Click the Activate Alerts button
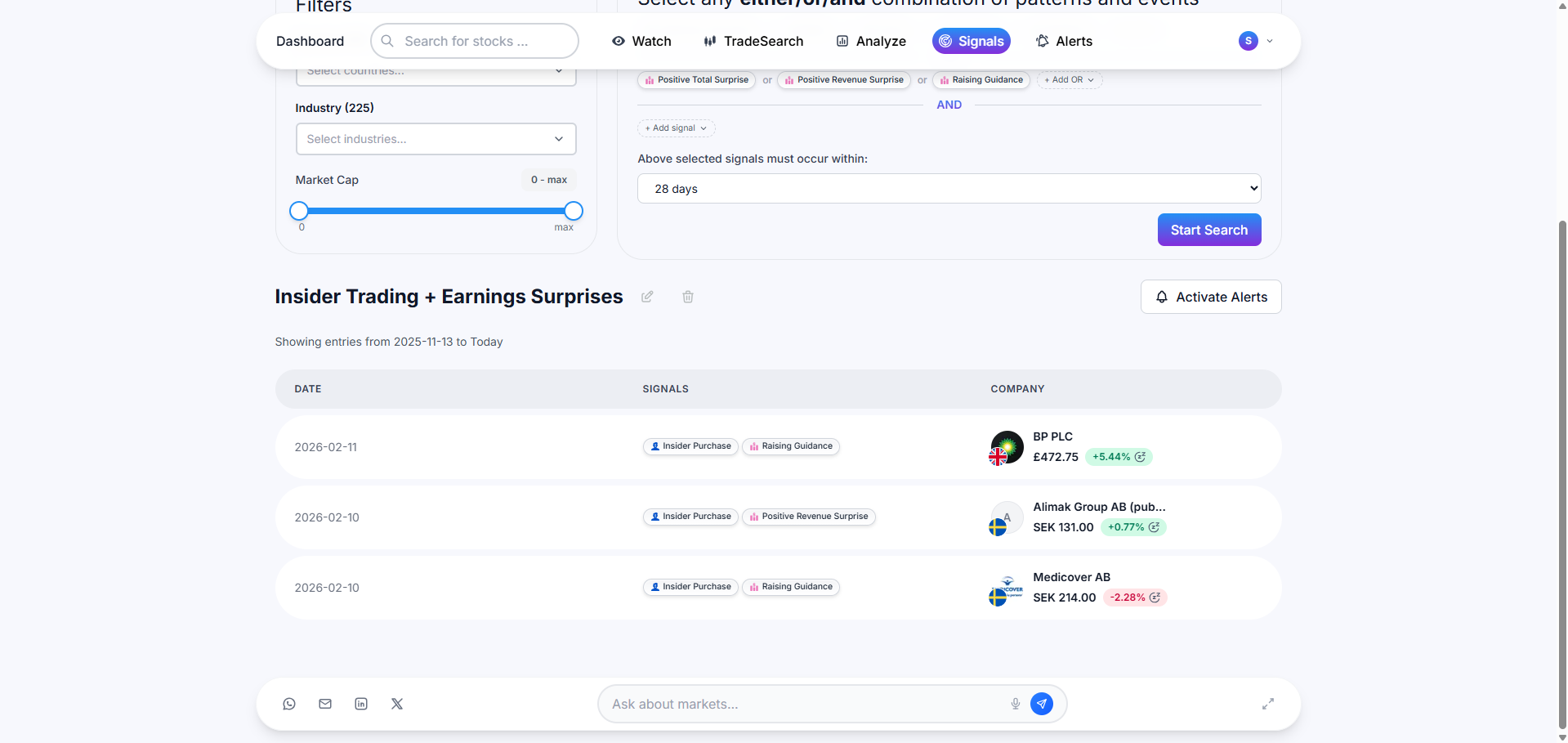Screen dimensions: 1568x743 (x=1210, y=297)
